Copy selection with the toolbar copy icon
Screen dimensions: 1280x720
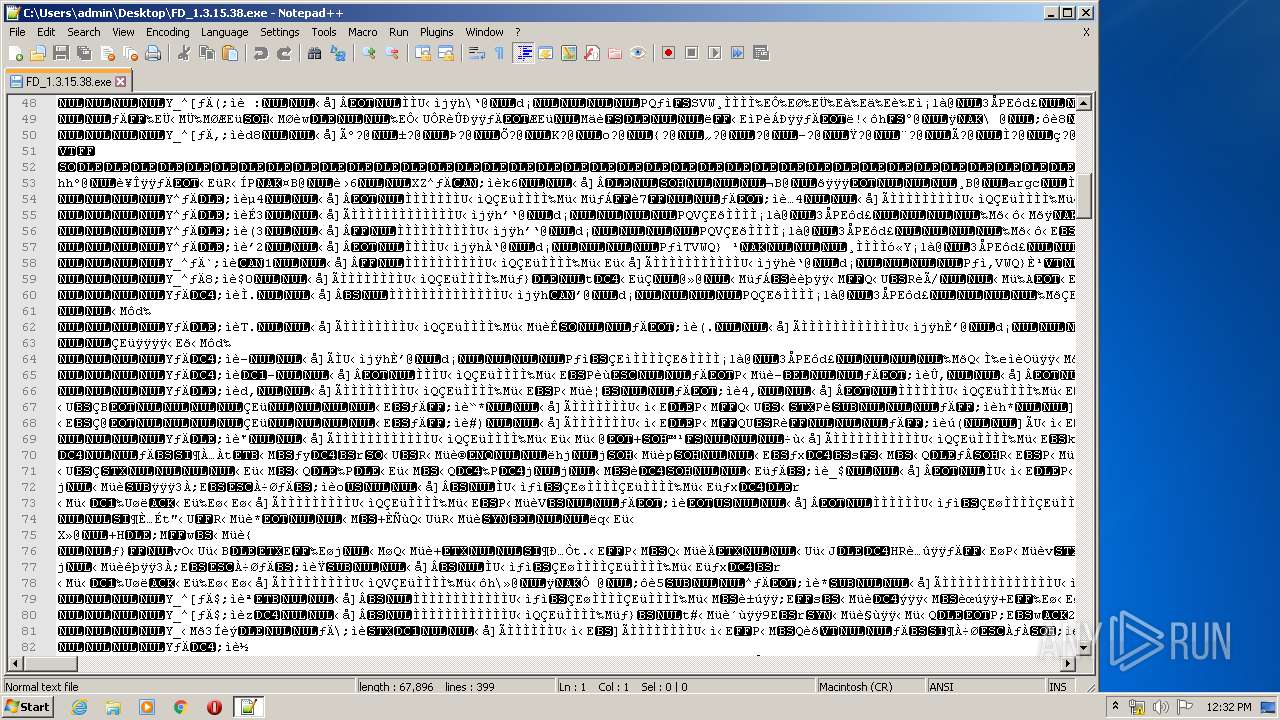point(206,53)
